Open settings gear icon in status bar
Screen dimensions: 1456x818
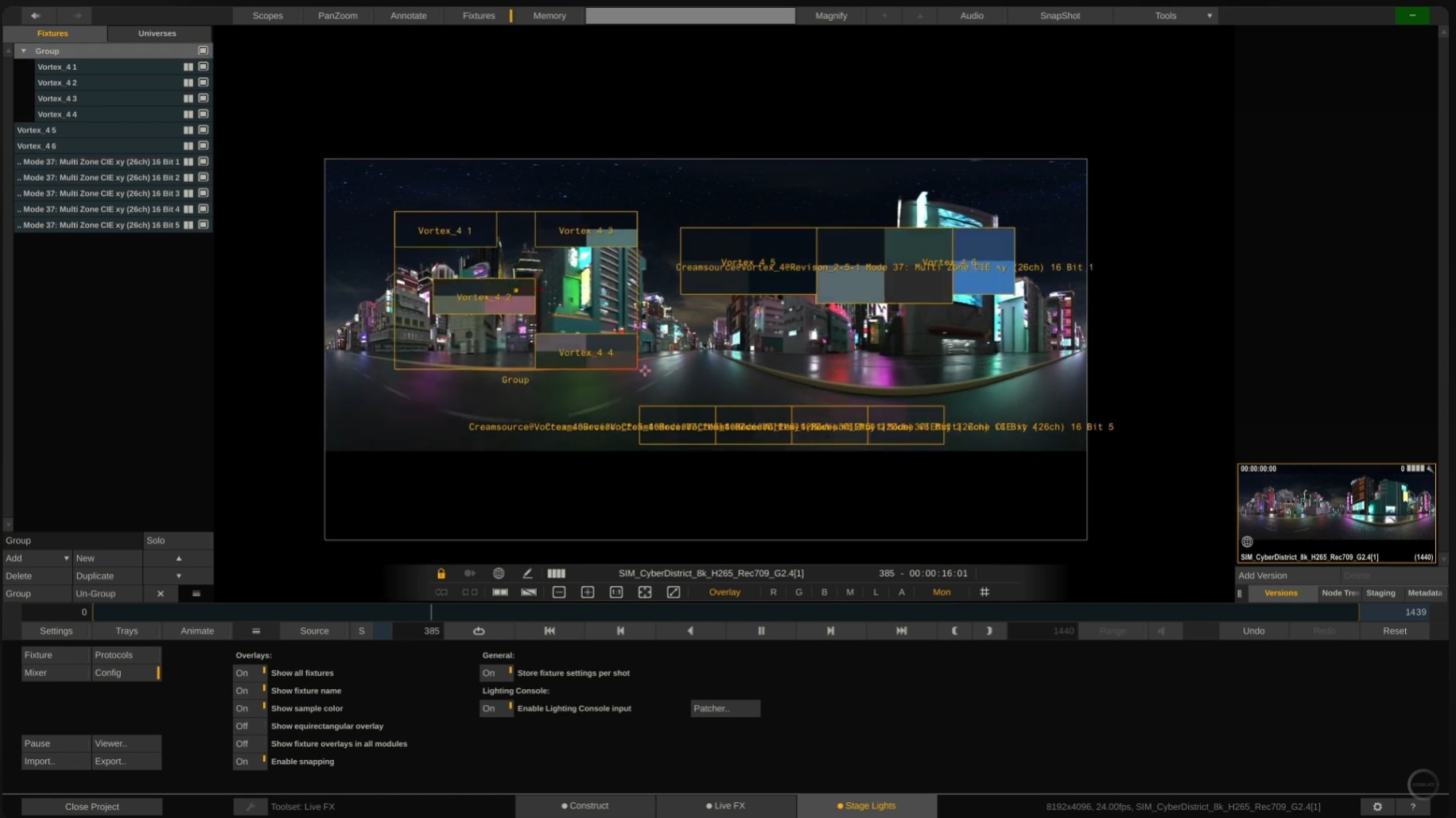point(1377,806)
